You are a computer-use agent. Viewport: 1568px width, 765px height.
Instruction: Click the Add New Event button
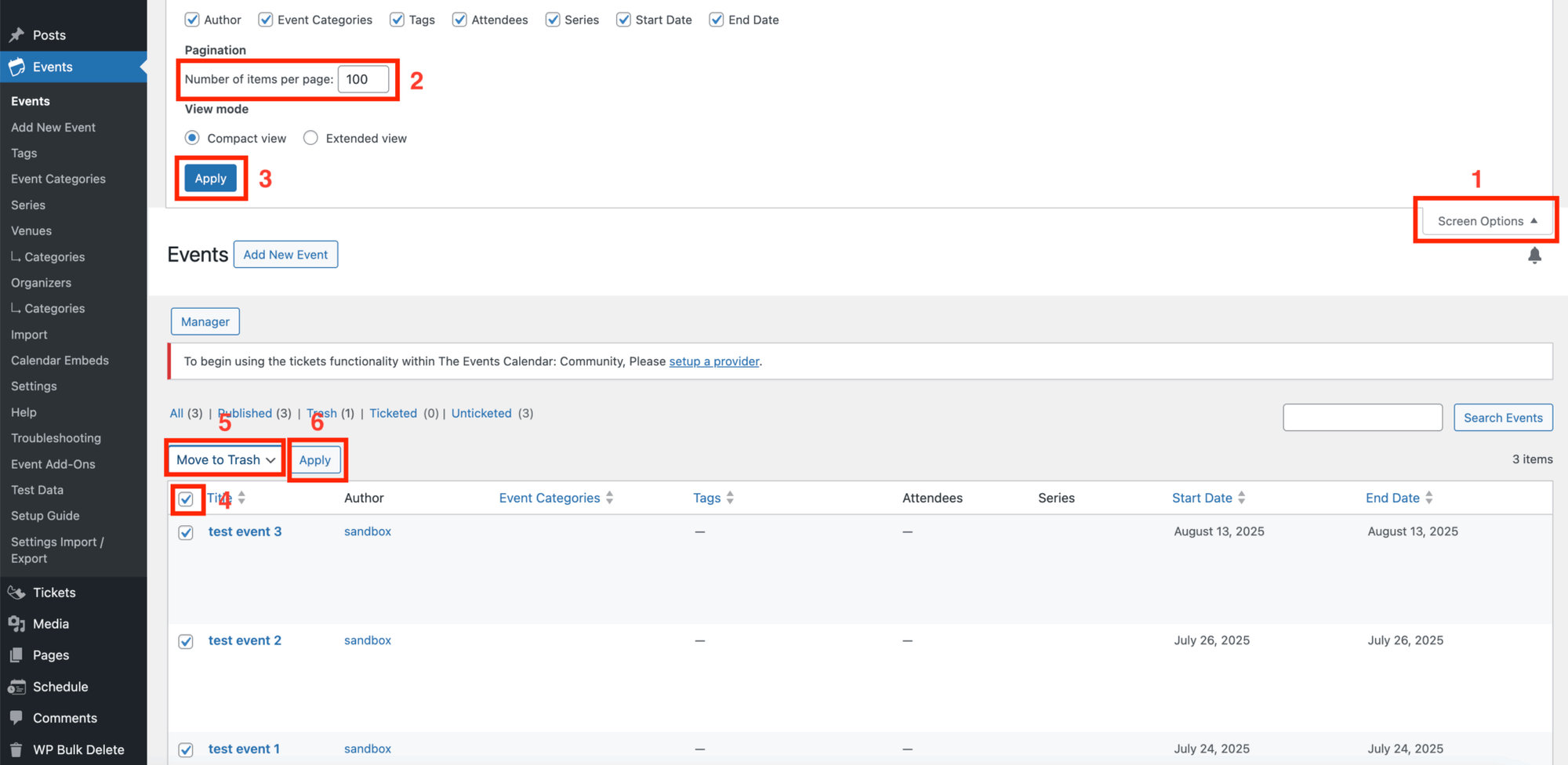[285, 254]
